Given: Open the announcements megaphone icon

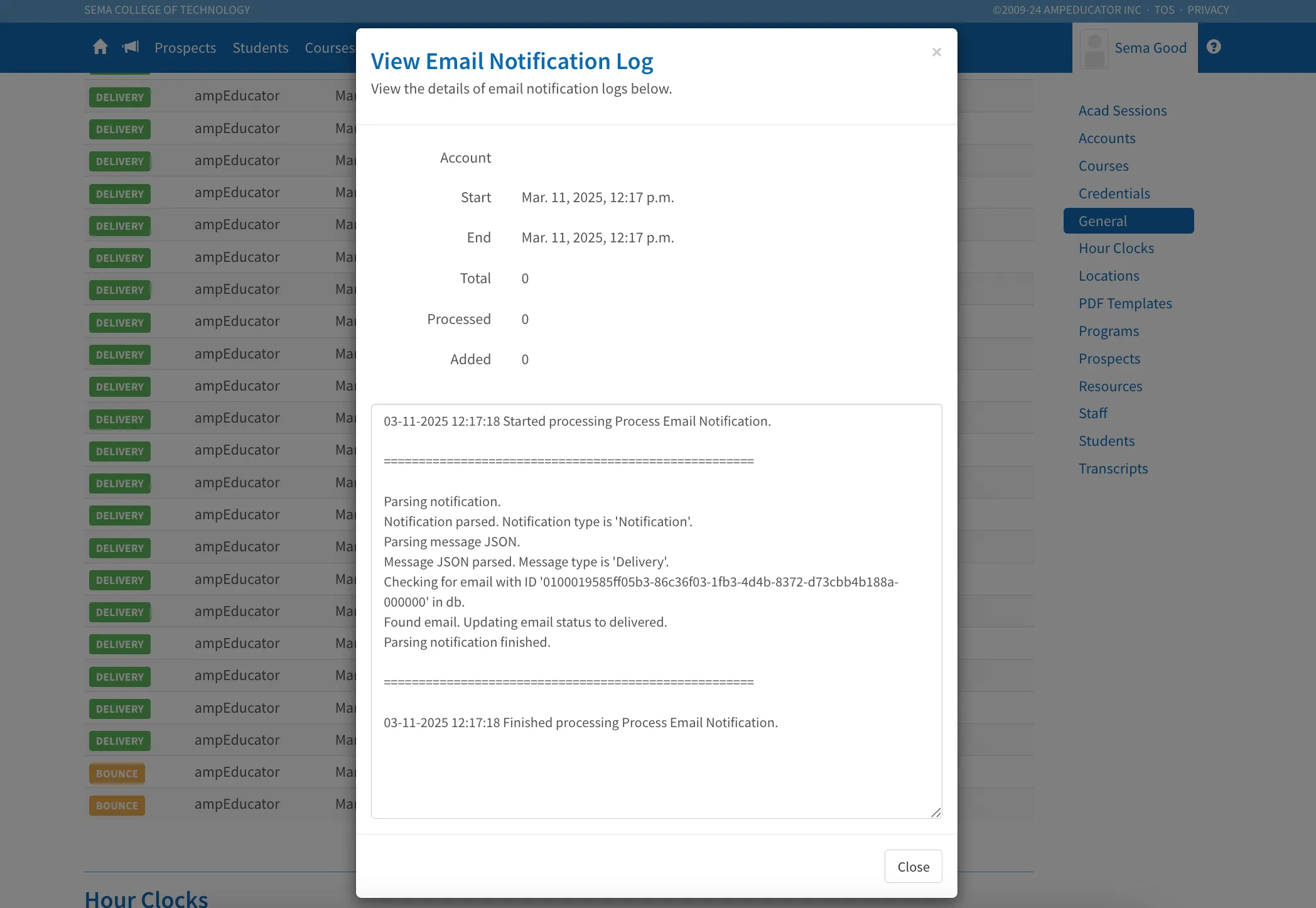Looking at the screenshot, I should point(131,47).
